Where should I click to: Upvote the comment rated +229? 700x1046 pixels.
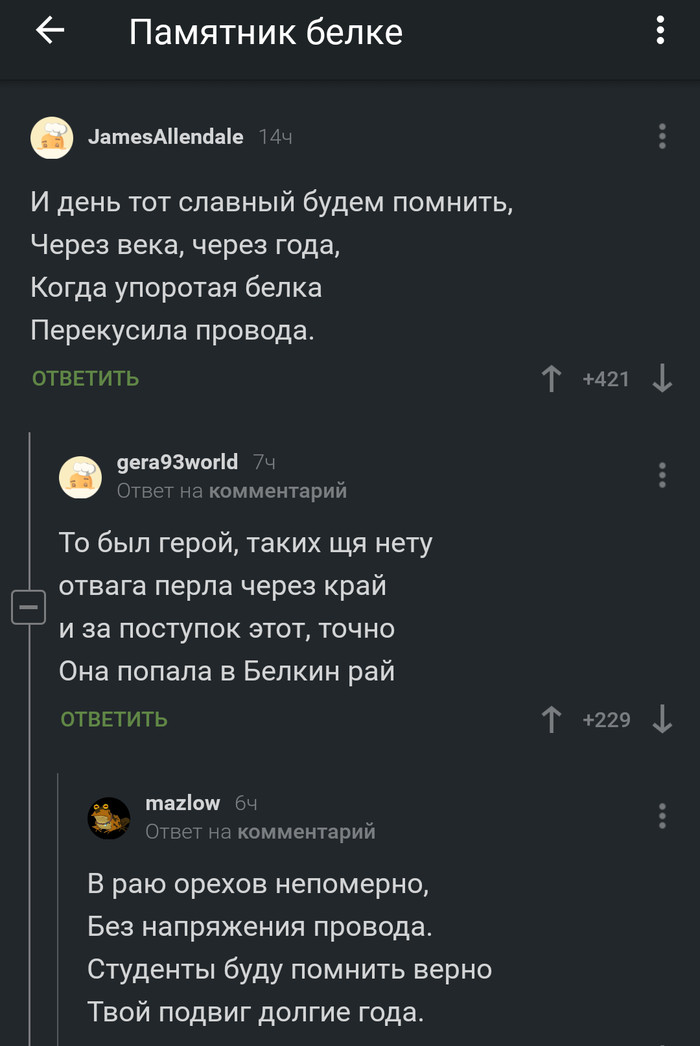click(x=551, y=719)
